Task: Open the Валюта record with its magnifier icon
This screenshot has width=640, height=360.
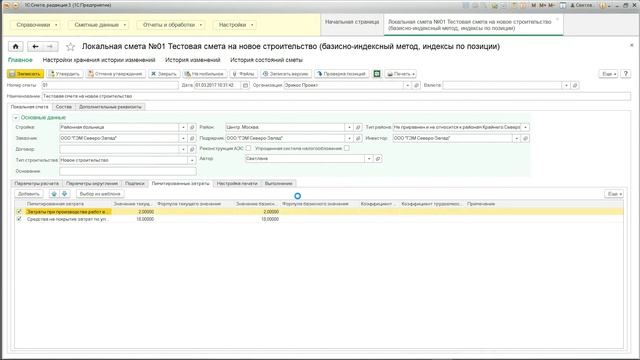Action: pos(574,85)
